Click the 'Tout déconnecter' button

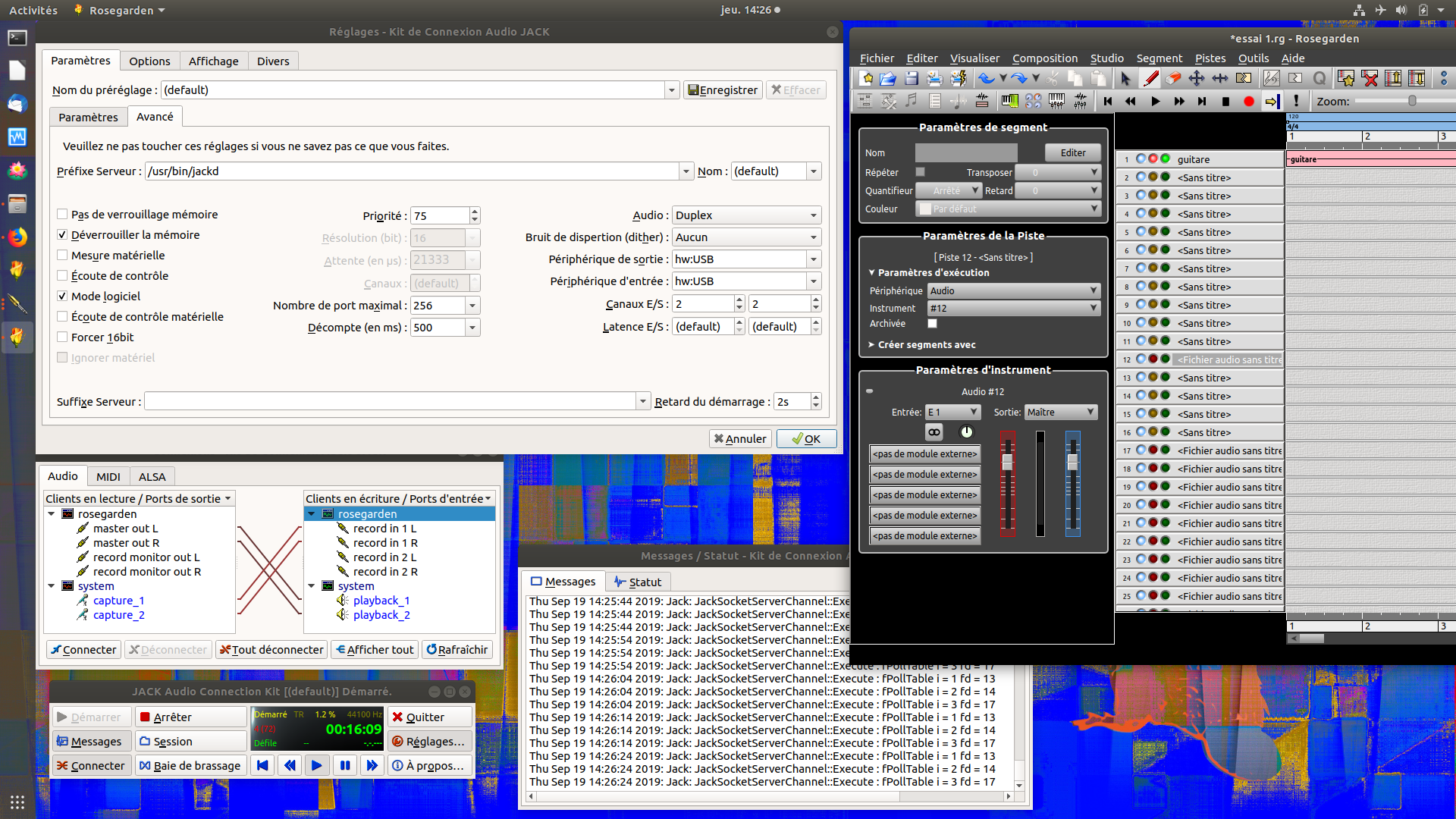271,650
